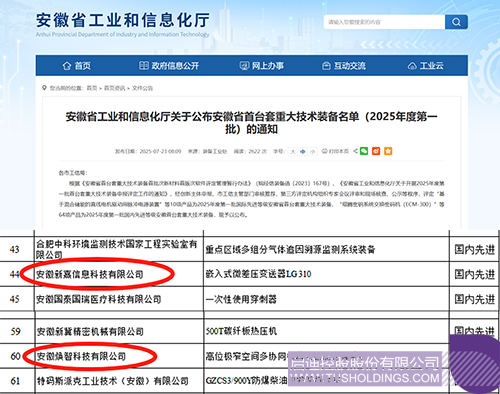Set font size to large (大)

pos(293,151)
